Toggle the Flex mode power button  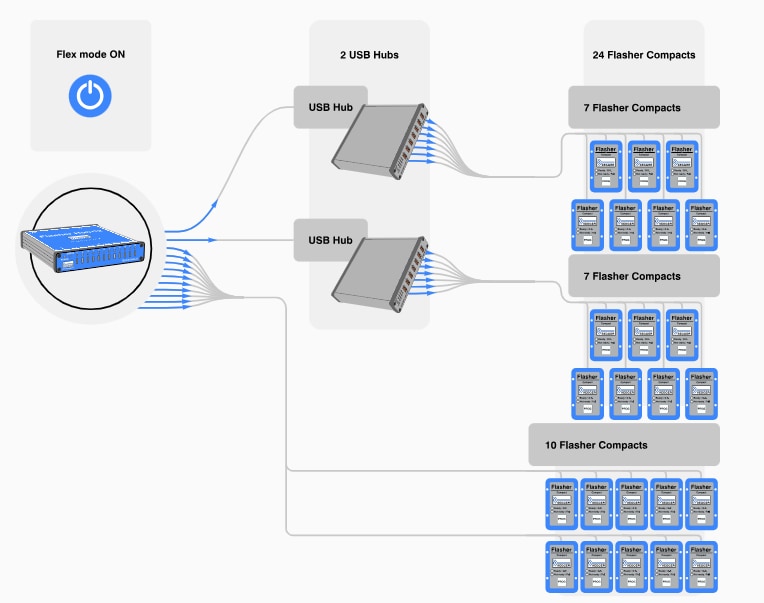(x=90, y=95)
